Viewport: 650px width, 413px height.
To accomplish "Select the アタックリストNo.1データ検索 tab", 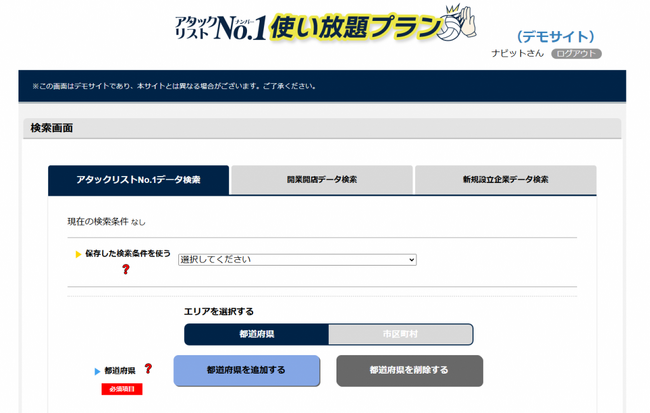I will pos(138,180).
